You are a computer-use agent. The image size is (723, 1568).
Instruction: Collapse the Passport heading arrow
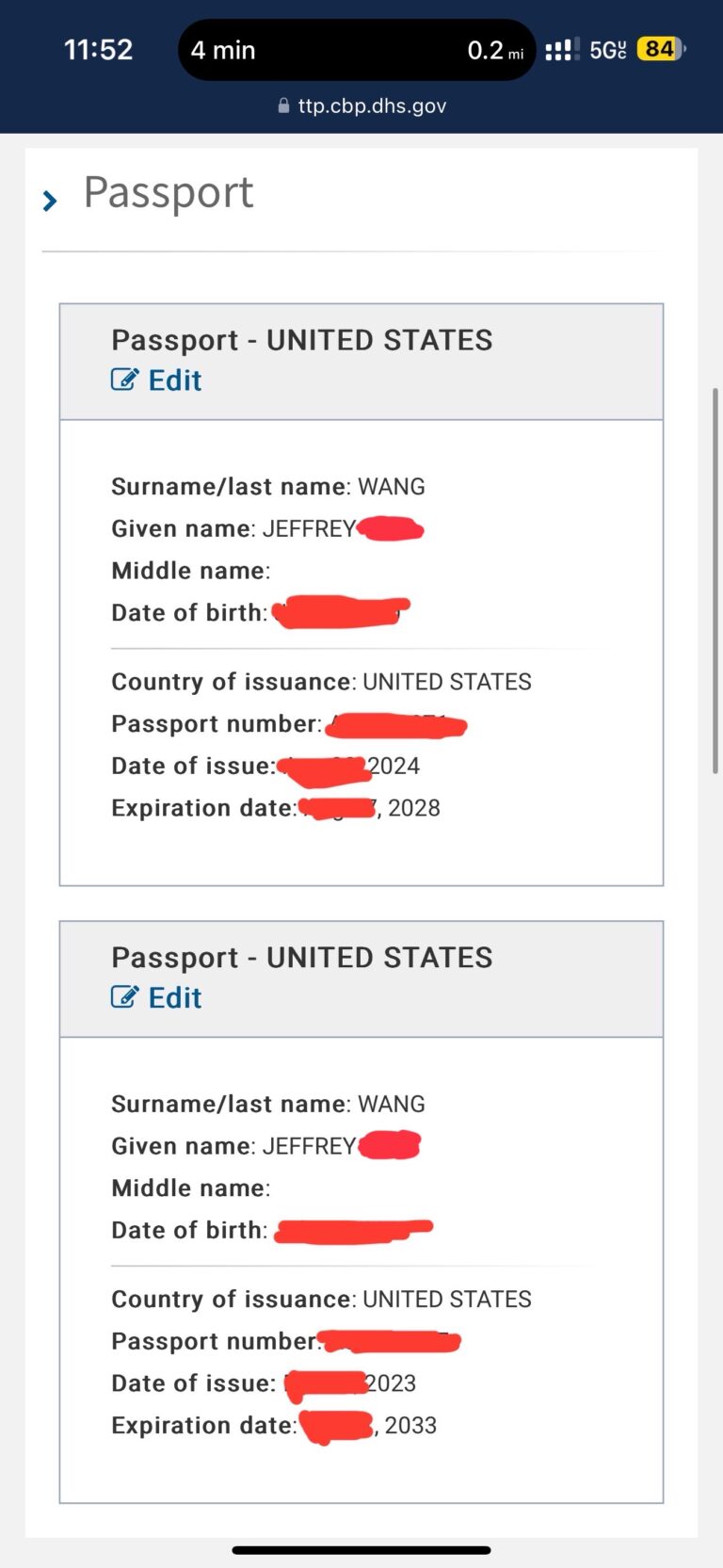(49, 200)
